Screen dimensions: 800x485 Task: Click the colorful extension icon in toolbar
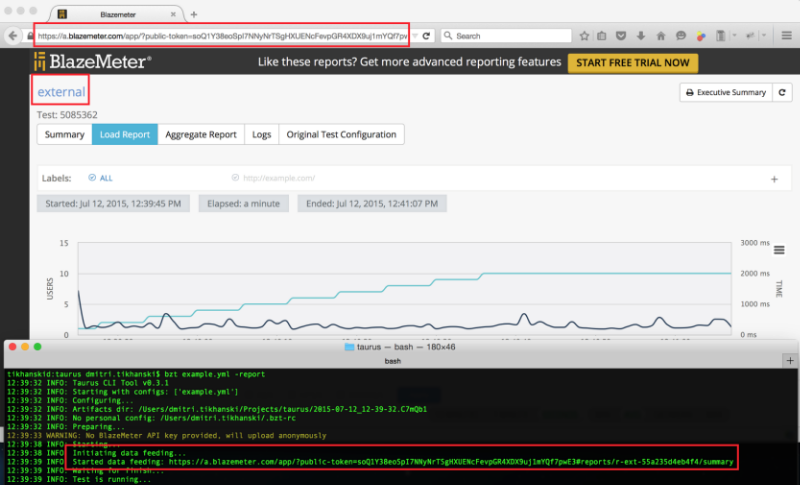point(701,36)
